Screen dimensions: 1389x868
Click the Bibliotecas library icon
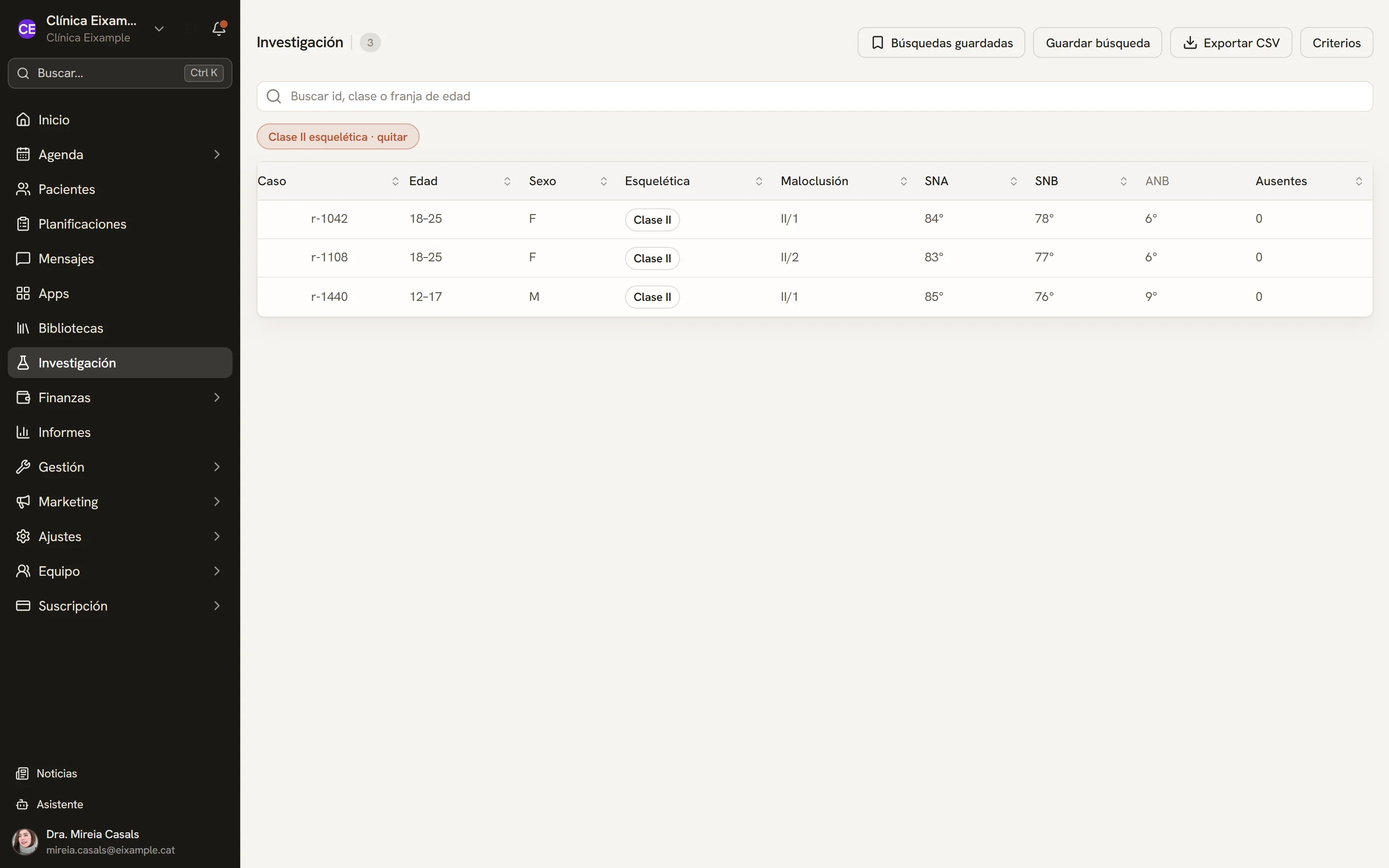tap(23, 328)
